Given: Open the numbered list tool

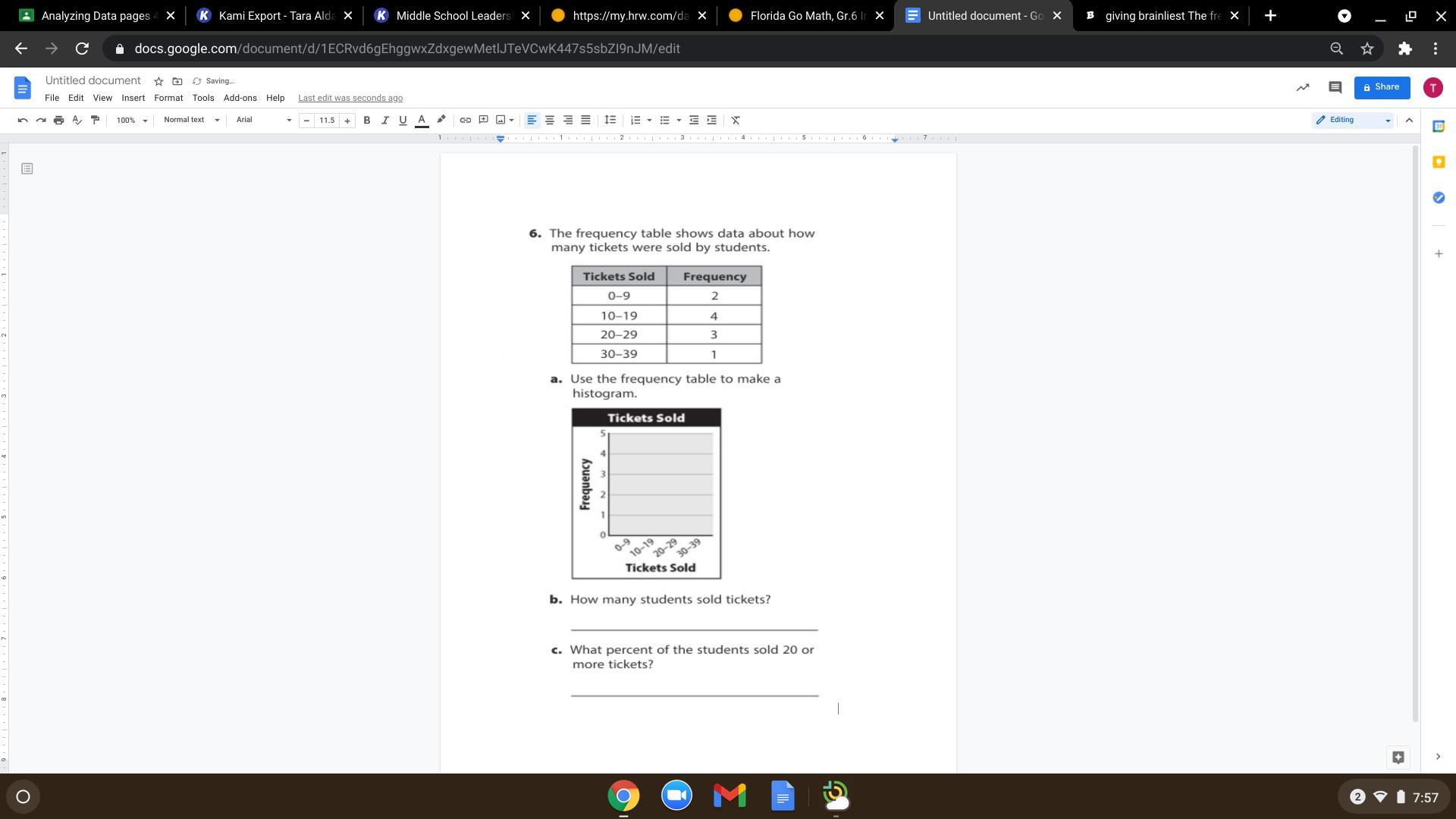Looking at the screenshot, I should 636,120.
